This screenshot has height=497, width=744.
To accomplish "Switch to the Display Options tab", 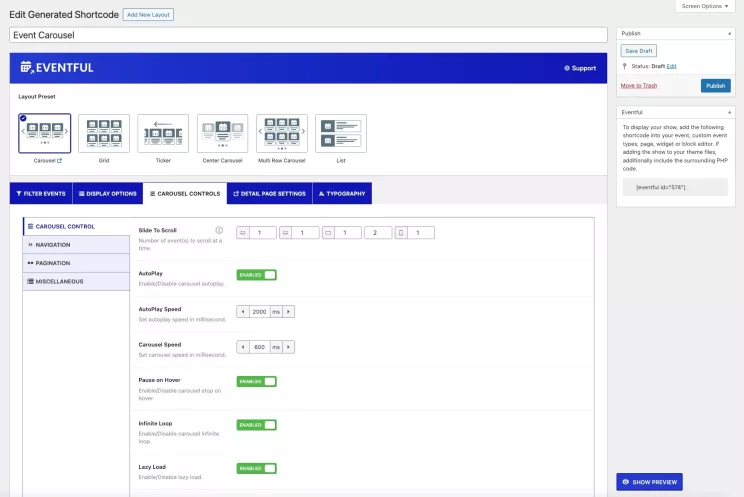I will (x=106, y=193).
